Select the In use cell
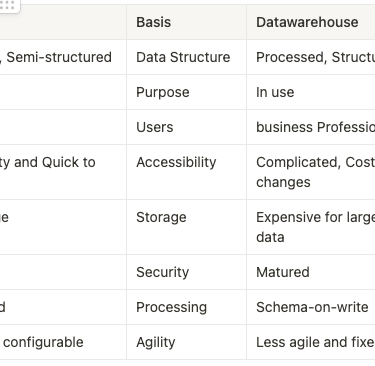Screen dimensions: 375x366 311,92
